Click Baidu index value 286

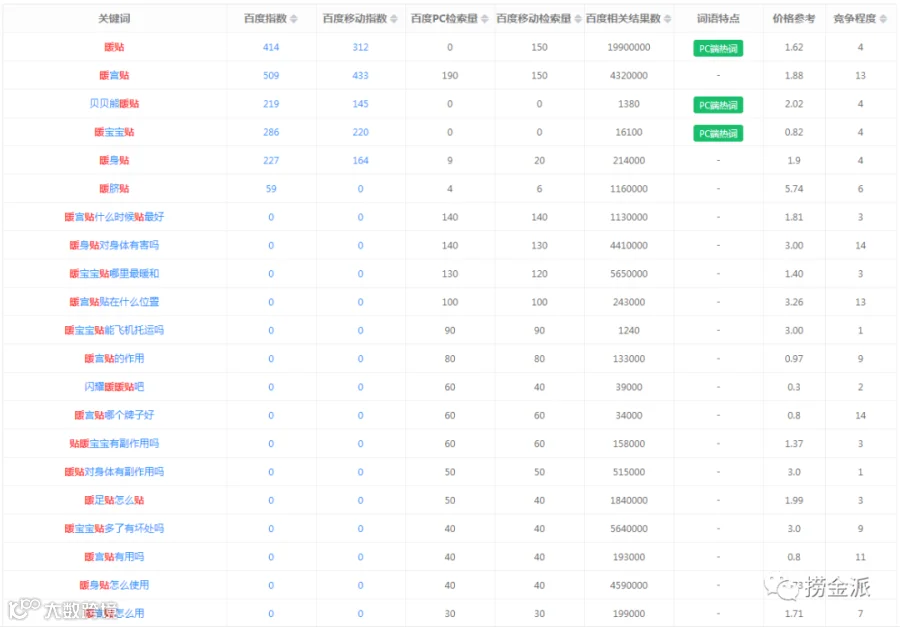pyautogui.click(x=271, y=132)
